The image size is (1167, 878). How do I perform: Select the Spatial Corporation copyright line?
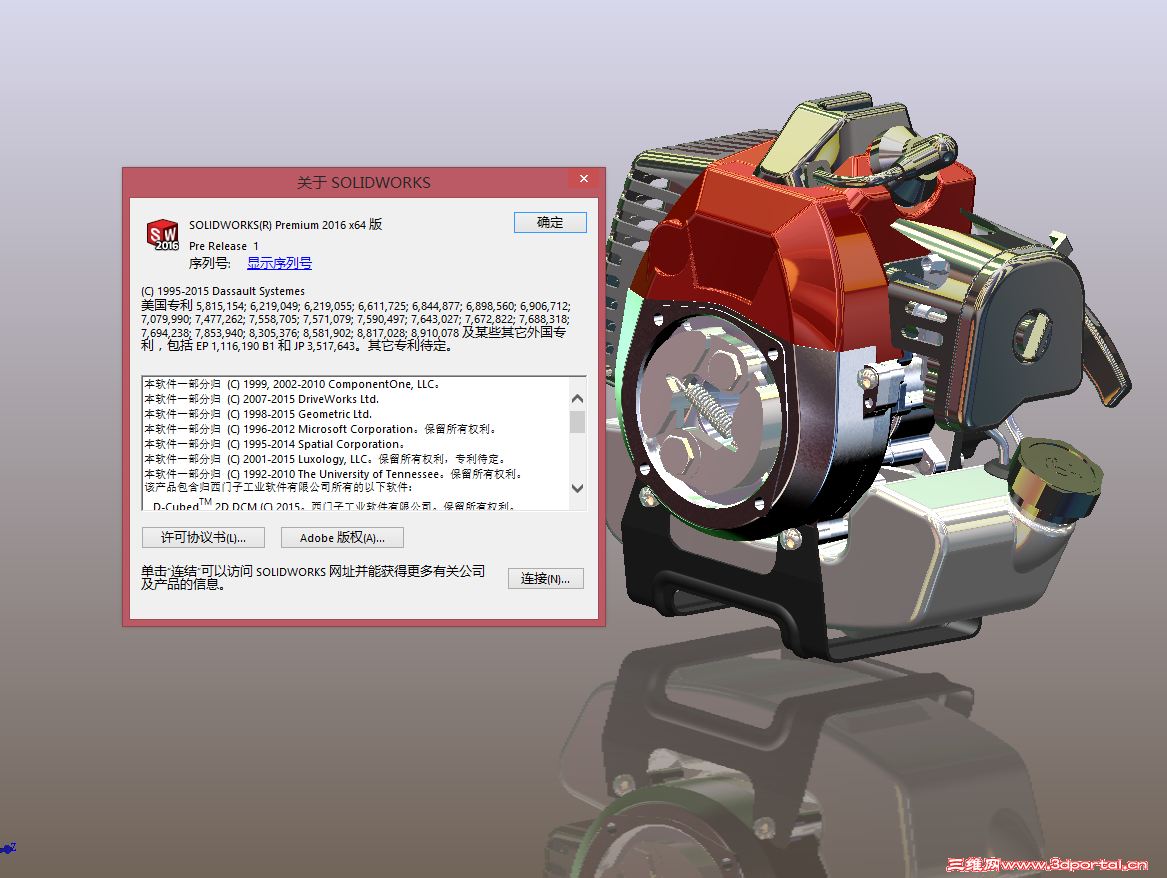[x=275, y=444]
